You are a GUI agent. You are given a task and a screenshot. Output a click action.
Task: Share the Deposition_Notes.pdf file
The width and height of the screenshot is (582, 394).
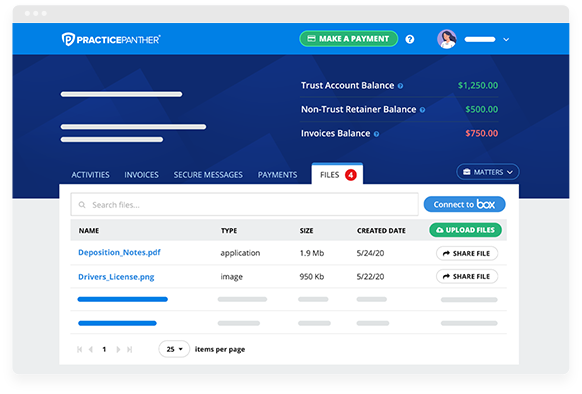[467, 253]
